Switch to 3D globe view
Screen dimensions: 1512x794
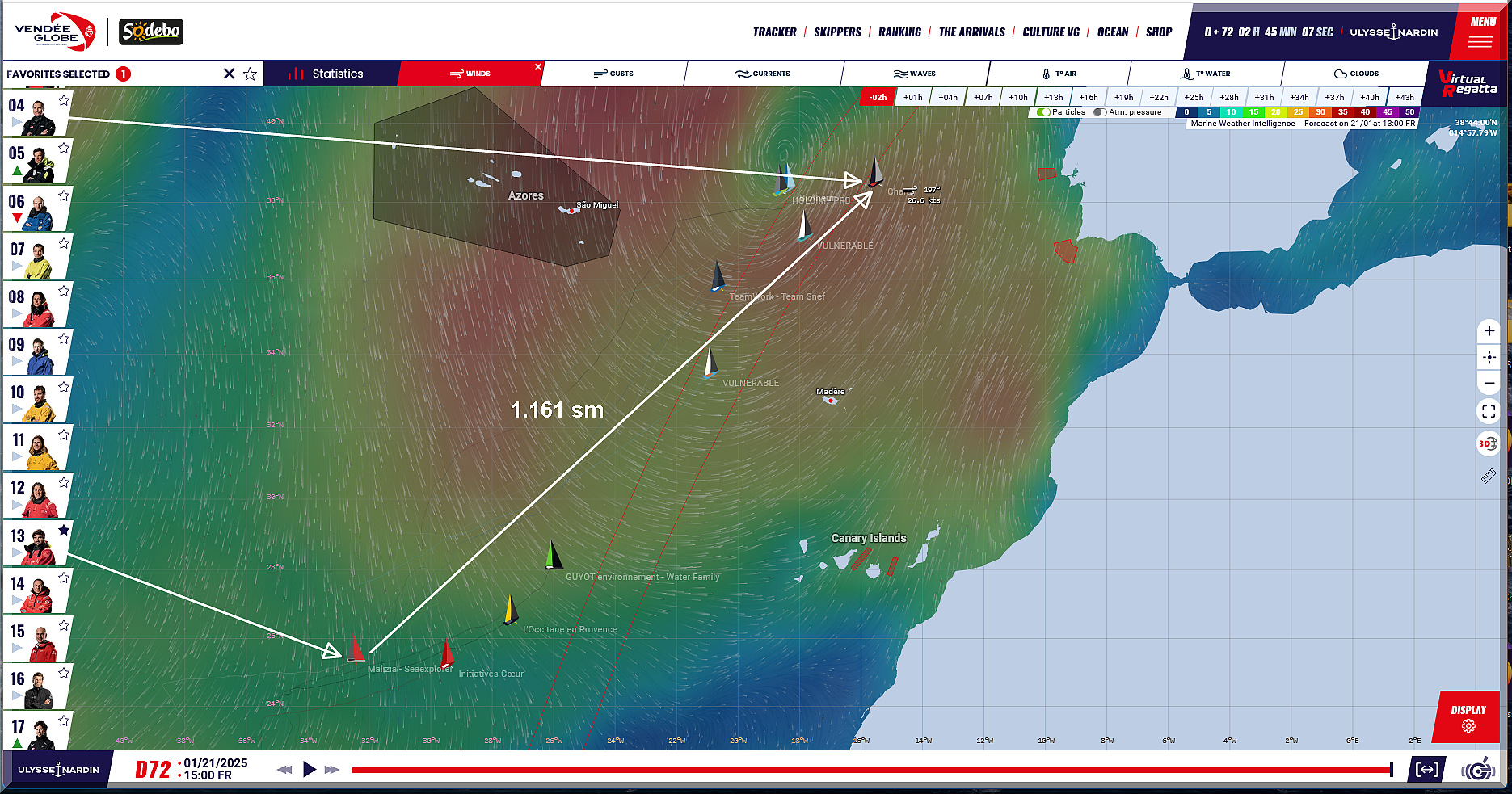[x=1488, y=443]
